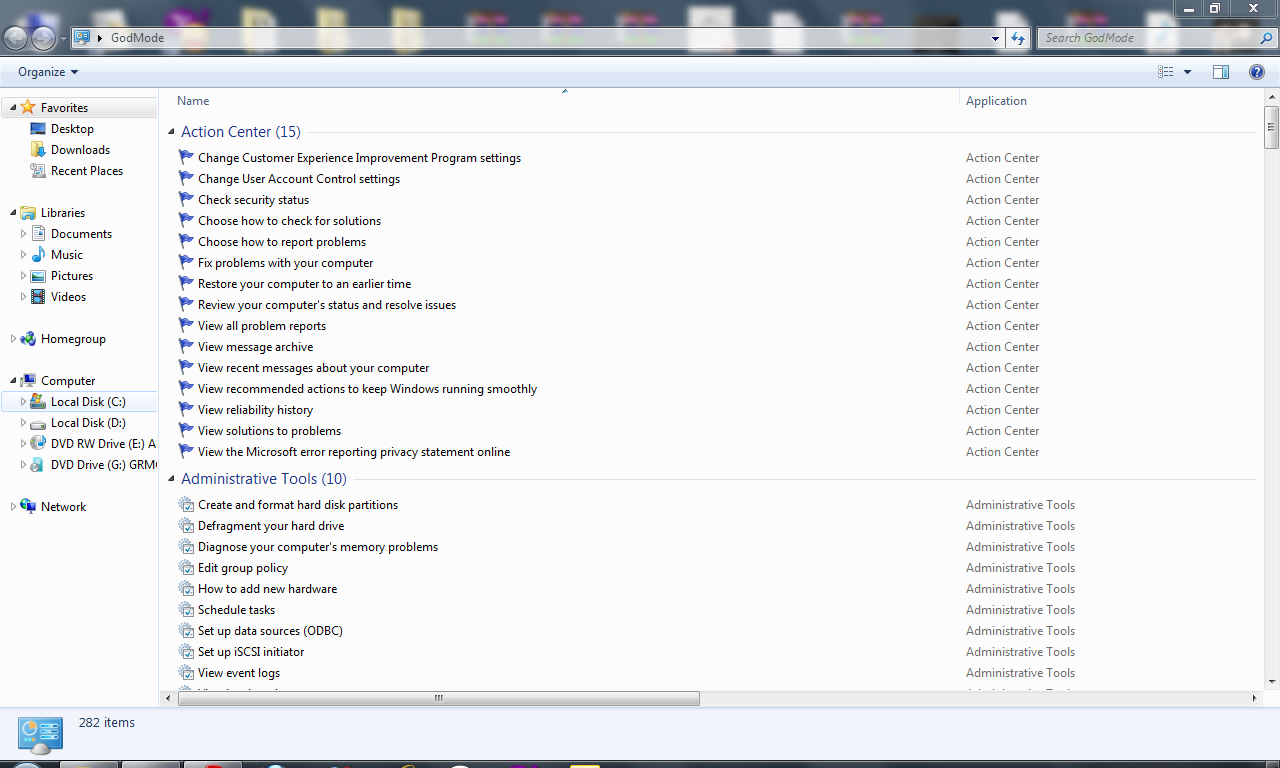1280x768 pixels.
Task: Expand the Documents library node
Action: click(24, 233)
